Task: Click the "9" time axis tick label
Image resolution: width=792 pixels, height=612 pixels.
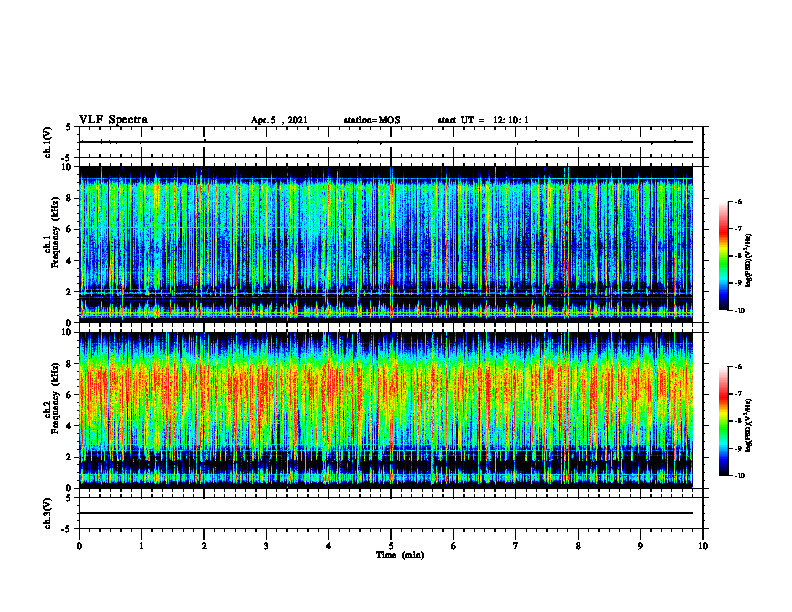Action: pyautogui.click(x=640, y=546)
